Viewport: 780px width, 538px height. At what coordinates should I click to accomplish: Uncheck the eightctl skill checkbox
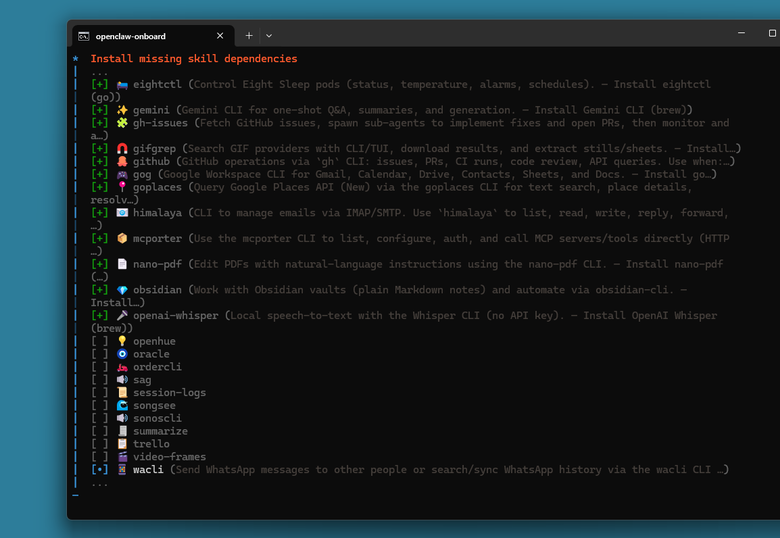click(x=99, y=85)
